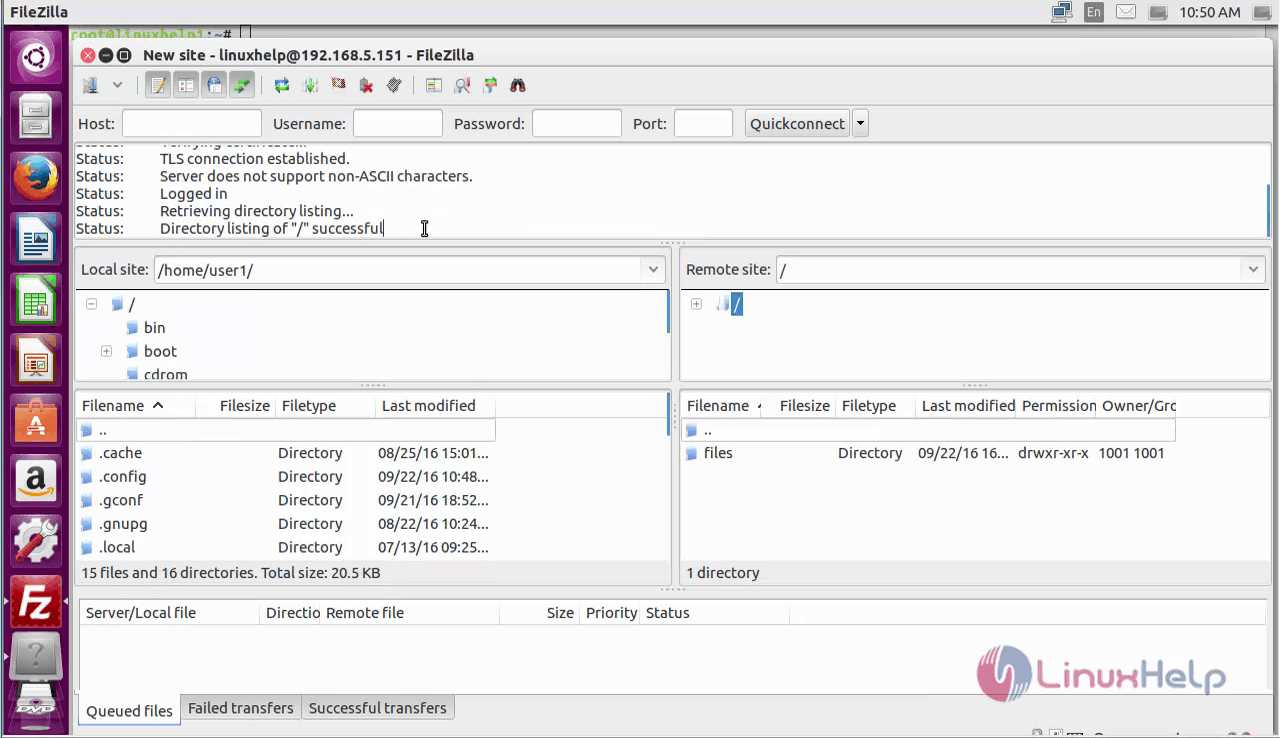
Task: Collapse the local root "/" tree node
Action: (91, 304)
